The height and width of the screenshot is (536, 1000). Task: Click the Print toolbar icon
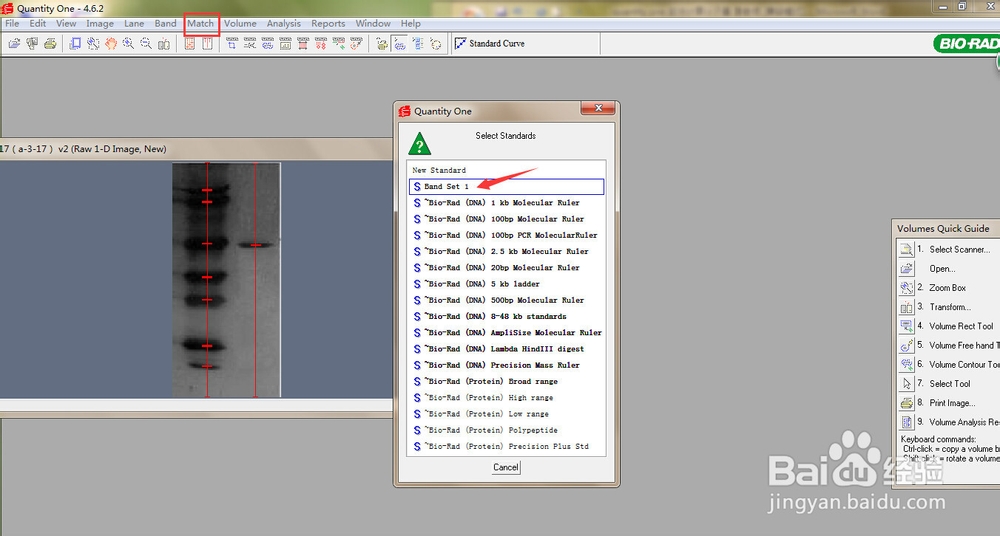click(50, 43)
